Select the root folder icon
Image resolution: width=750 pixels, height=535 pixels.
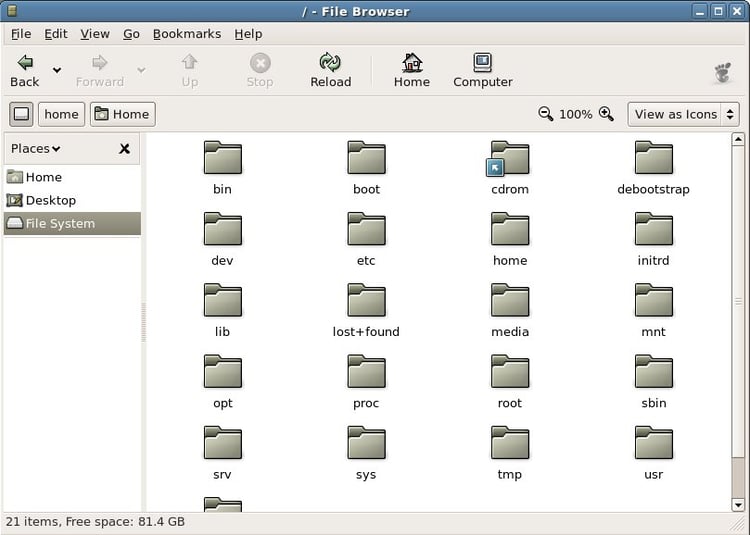(x=510, y=371)
